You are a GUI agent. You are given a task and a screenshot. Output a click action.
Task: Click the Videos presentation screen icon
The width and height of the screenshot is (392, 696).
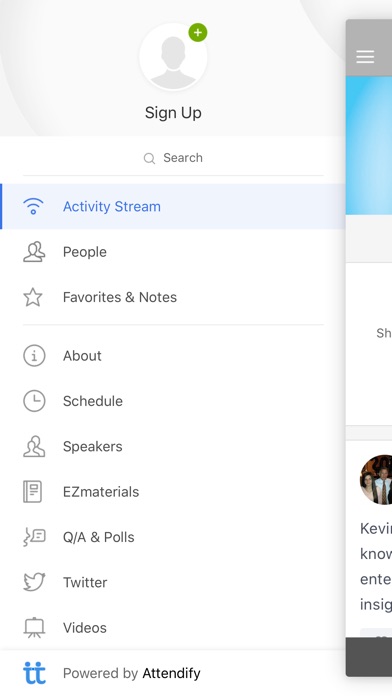coord(34,627)
